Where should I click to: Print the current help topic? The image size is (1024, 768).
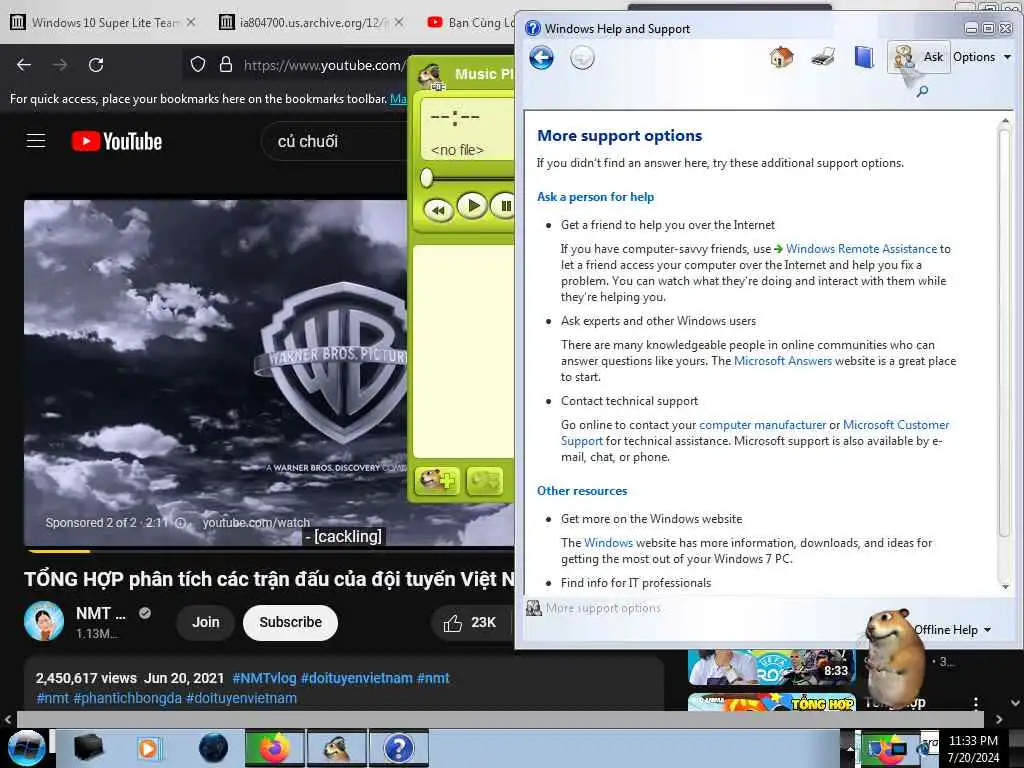point(822,57)
